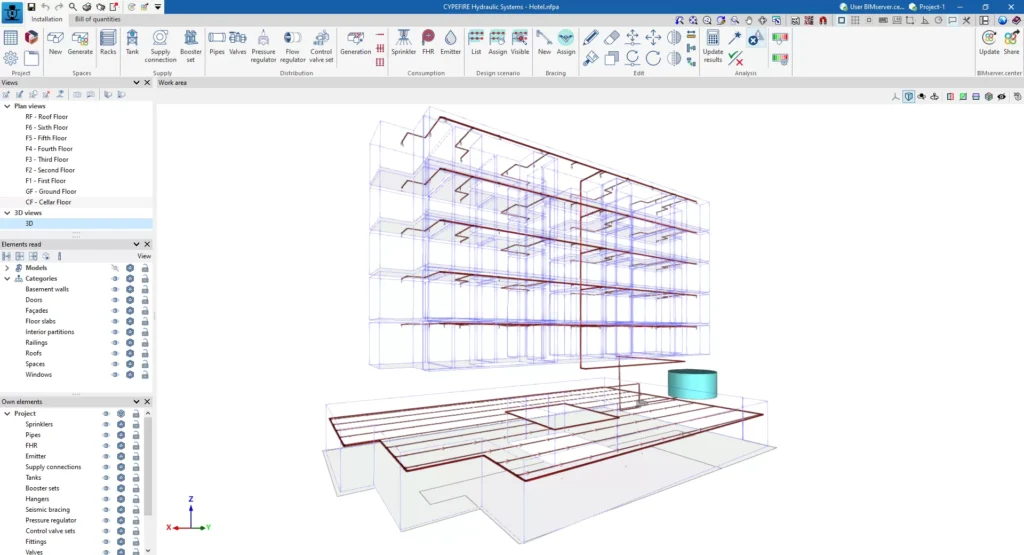Open the F3 - Third Floor plan view
Screen dimensions: 1024x555
coord(46,159)
